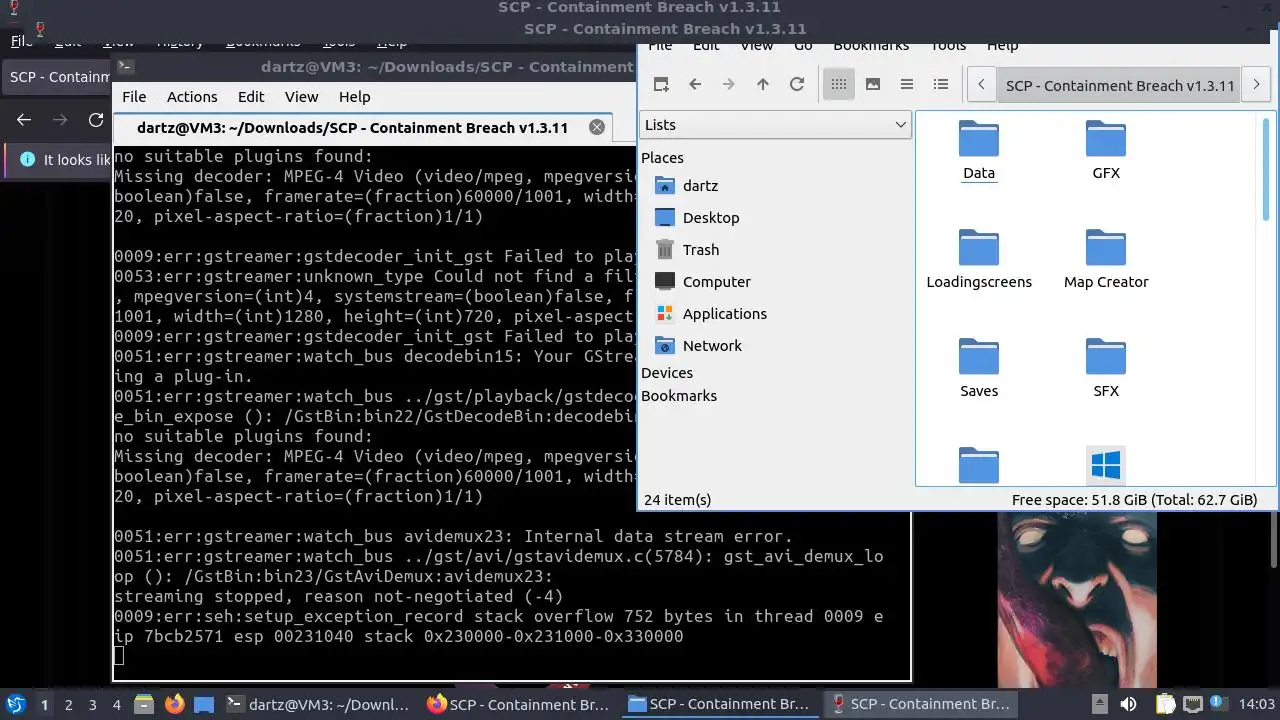Viewport: 1280px width, 720px height.
Task: Open a new tab in file manager
Action: [661, 85]
